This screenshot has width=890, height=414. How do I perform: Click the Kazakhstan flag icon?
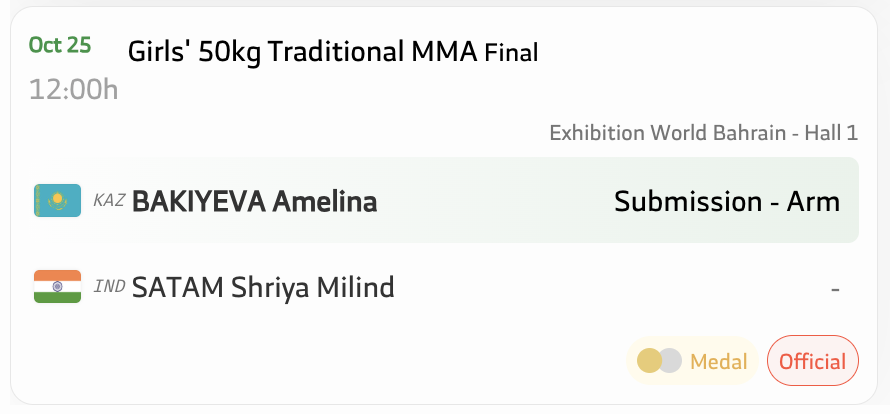[57, 201]
